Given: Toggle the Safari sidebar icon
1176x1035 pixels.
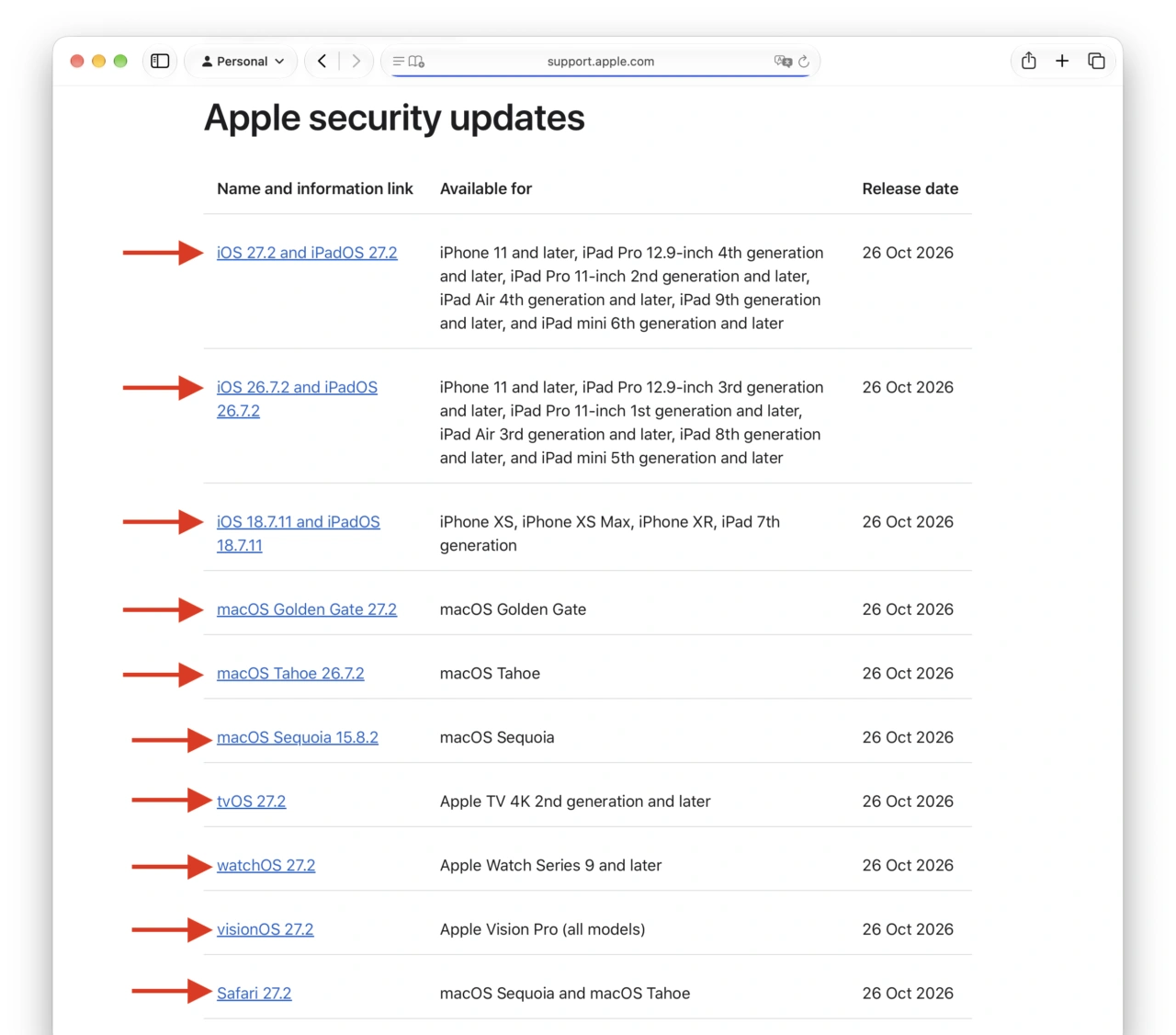Looking at the screenshot, I should (x=160, y=62).
